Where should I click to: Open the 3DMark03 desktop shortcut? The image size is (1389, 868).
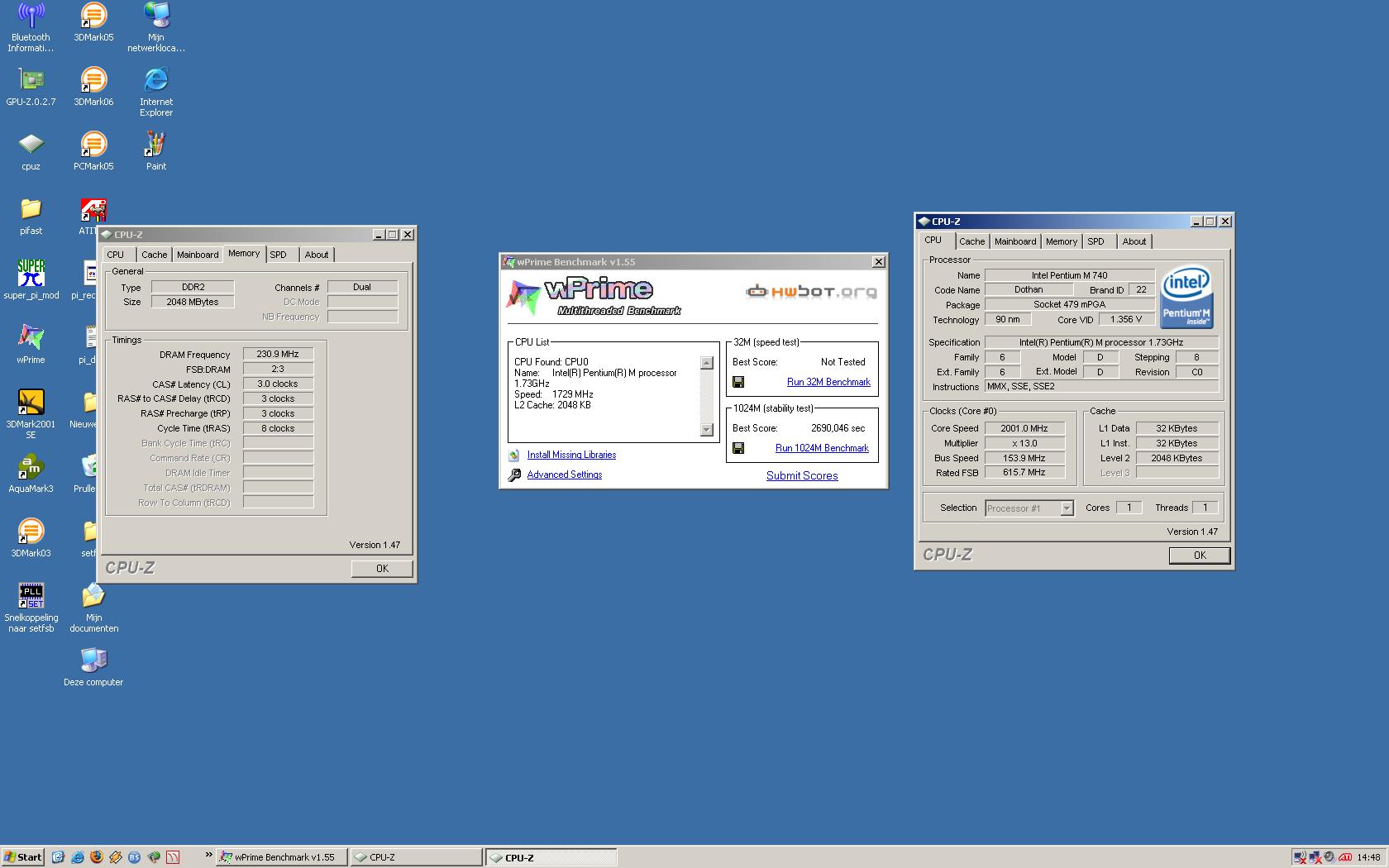point(31,538)
